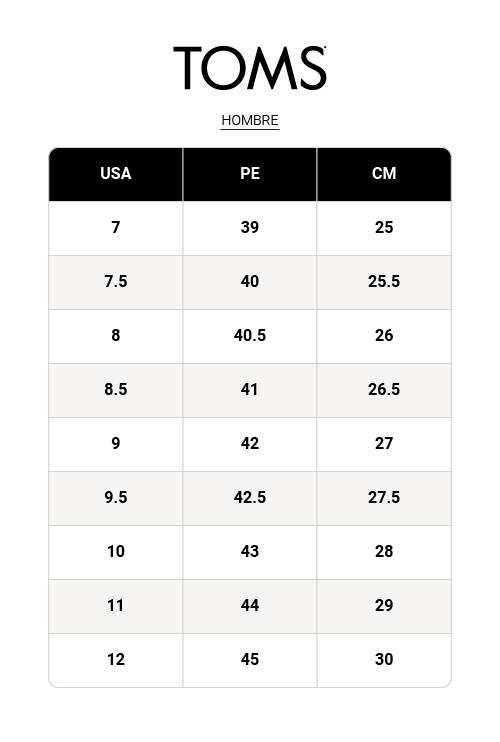Click the 27 CM cell

tap(384, 444)
